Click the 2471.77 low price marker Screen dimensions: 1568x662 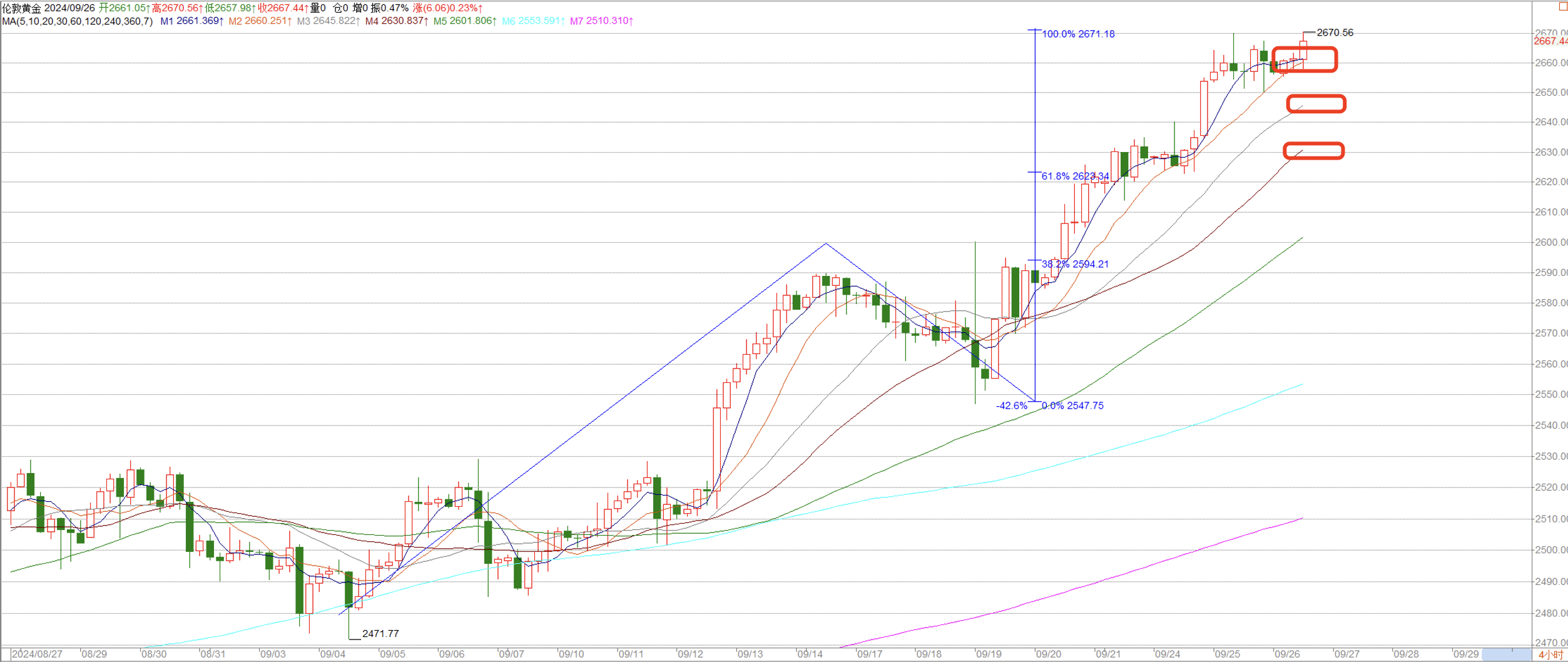[x=380, y=634]
